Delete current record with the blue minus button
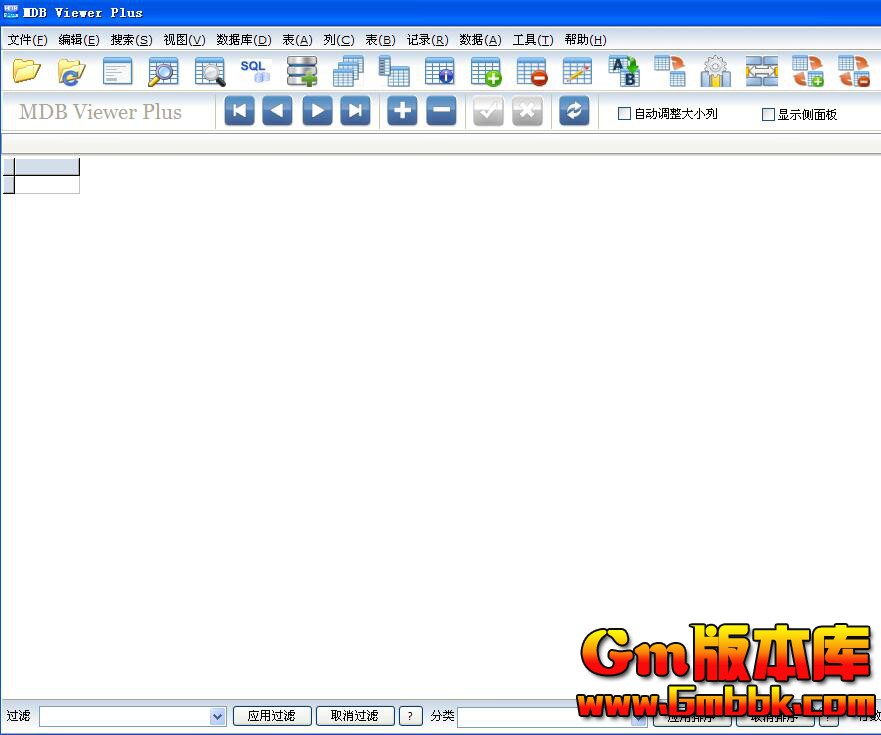Viewport: 881px width, 735px height. point(441,111)
